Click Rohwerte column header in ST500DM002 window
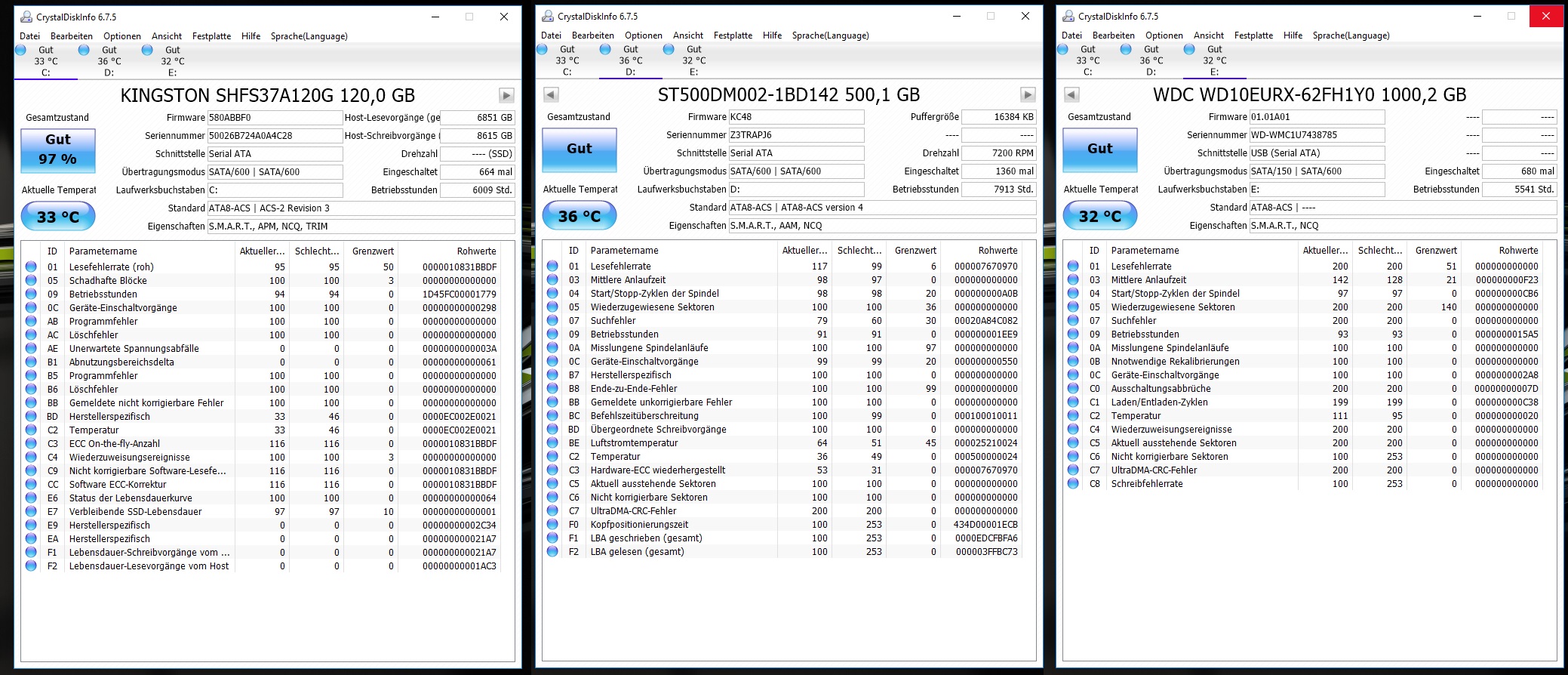Viewport: 1568px width, 675px height. click(x=981, y=251)
